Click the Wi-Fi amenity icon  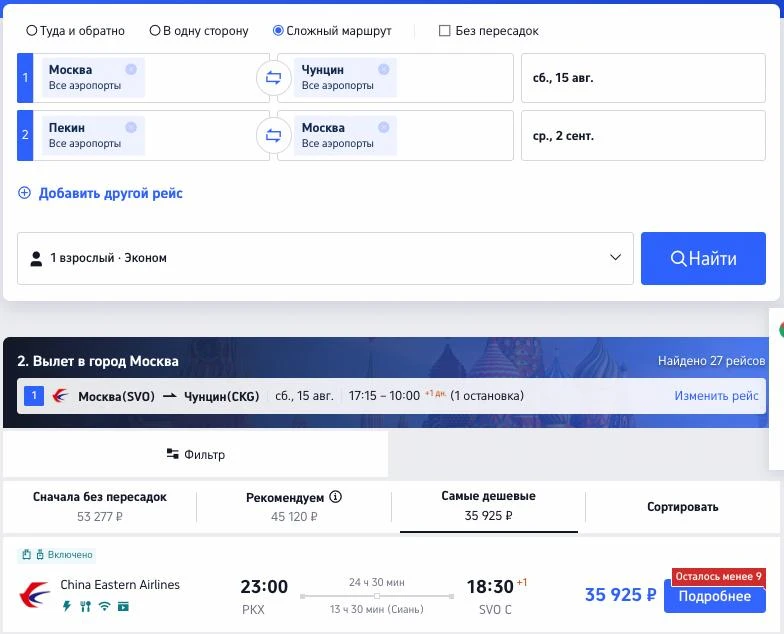(104, 606)
